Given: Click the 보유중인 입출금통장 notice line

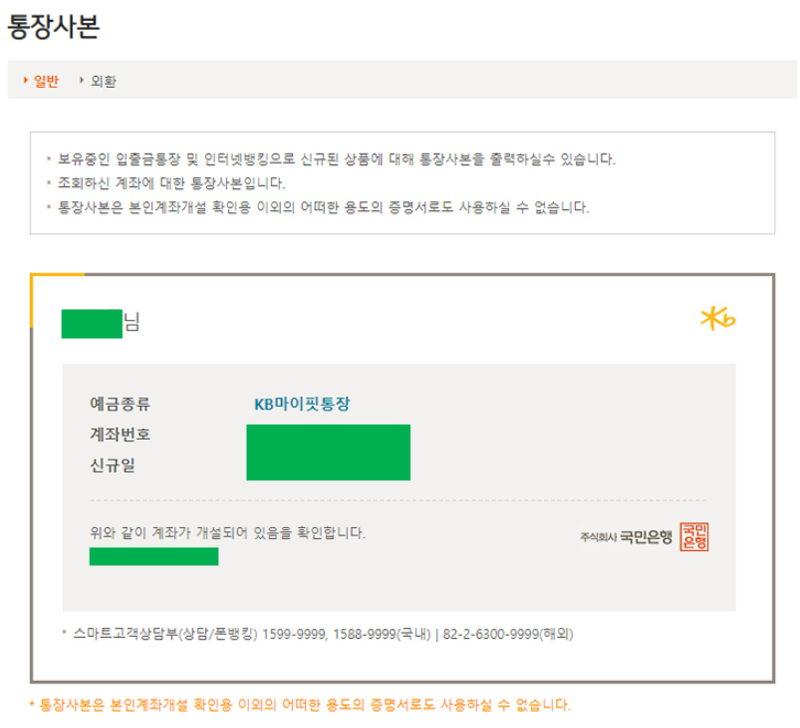Looking at the screenshot, I should tap(336, 159).
